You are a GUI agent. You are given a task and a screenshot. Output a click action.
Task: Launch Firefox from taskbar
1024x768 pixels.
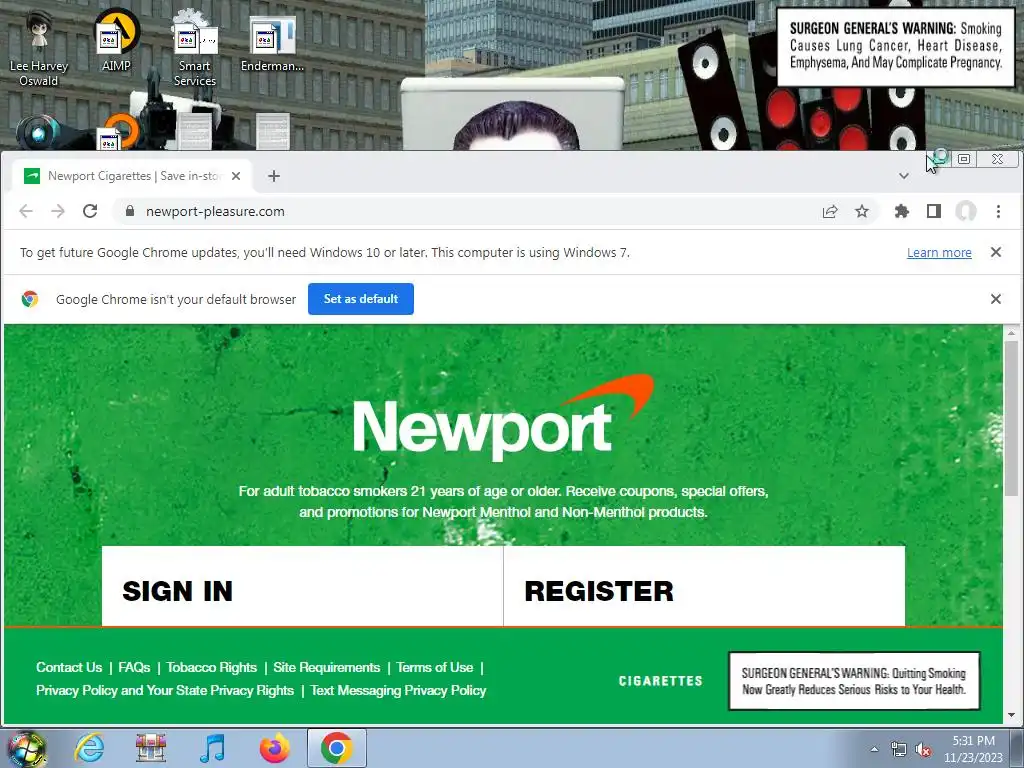[x=274, y=748]
